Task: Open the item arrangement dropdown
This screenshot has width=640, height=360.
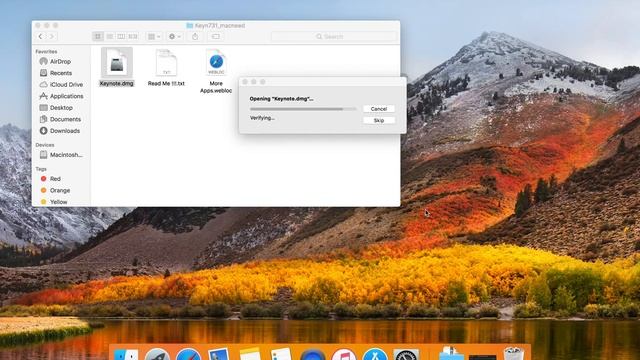Action: 154,36
